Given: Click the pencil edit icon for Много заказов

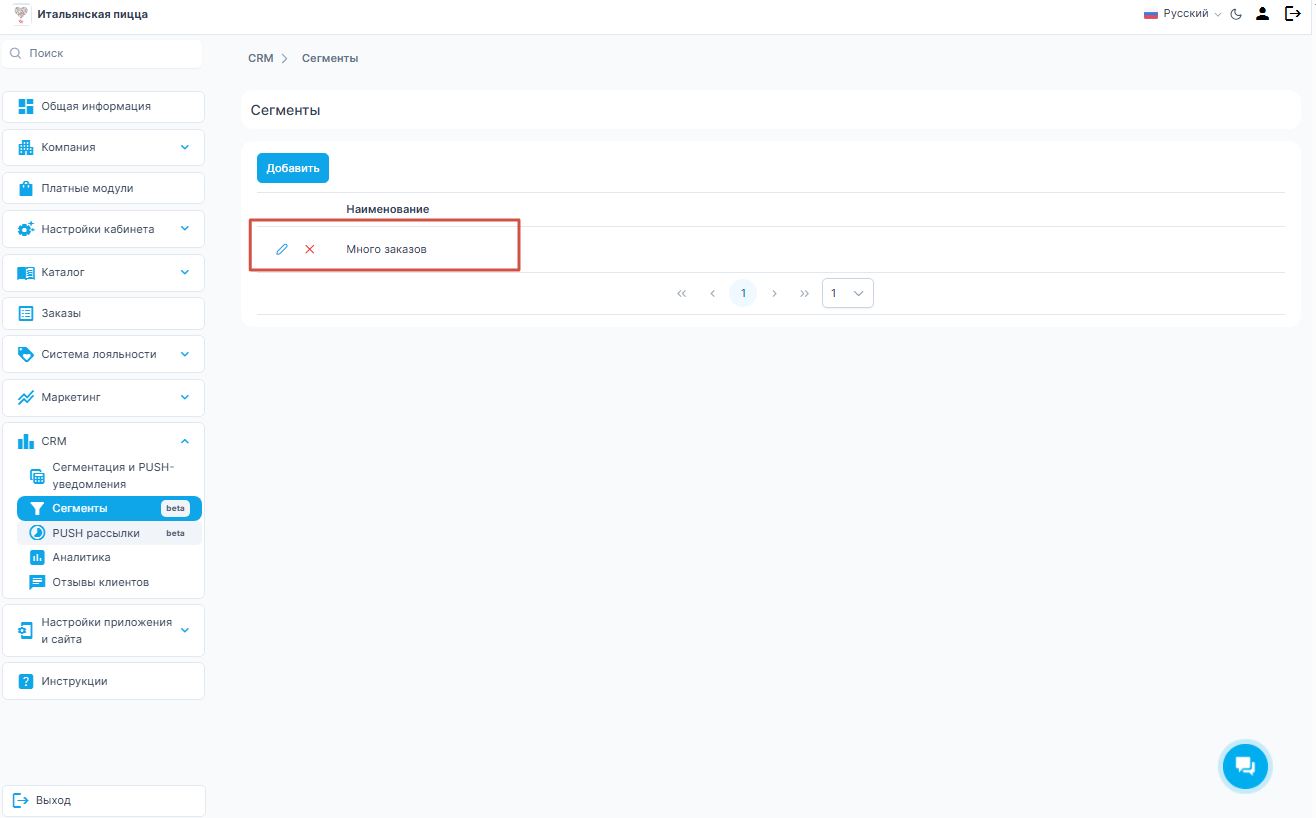Looking at the screenshot, I should point(282,249).
